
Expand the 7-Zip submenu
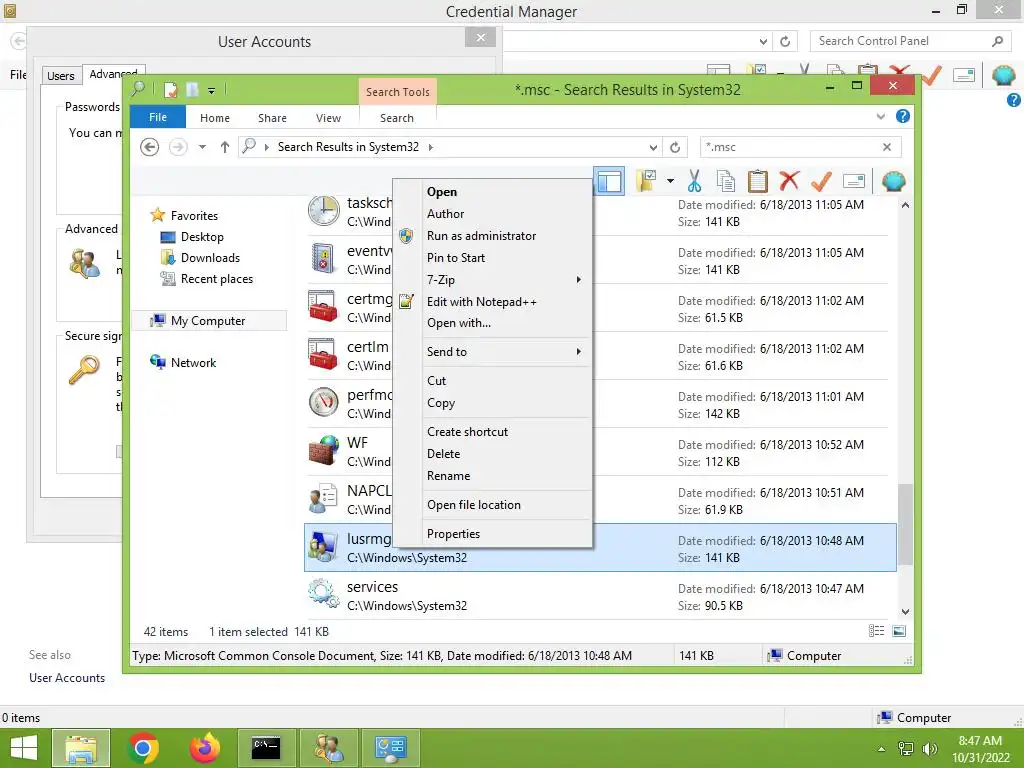(x=493, y=280)
